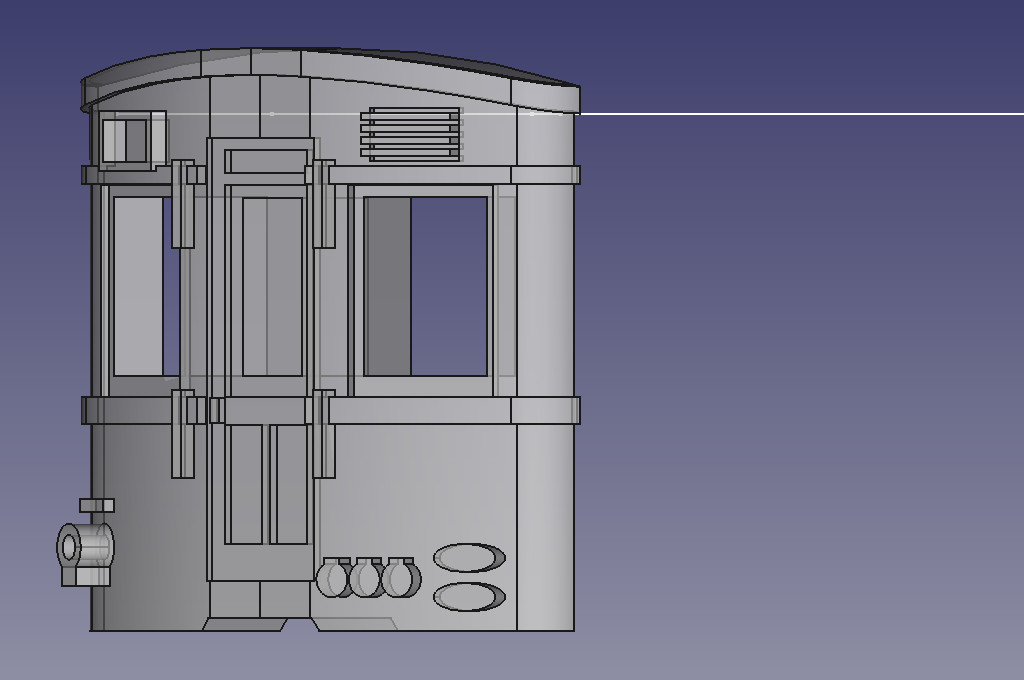Select the rightmost of the three round lamps

(400, 577)
